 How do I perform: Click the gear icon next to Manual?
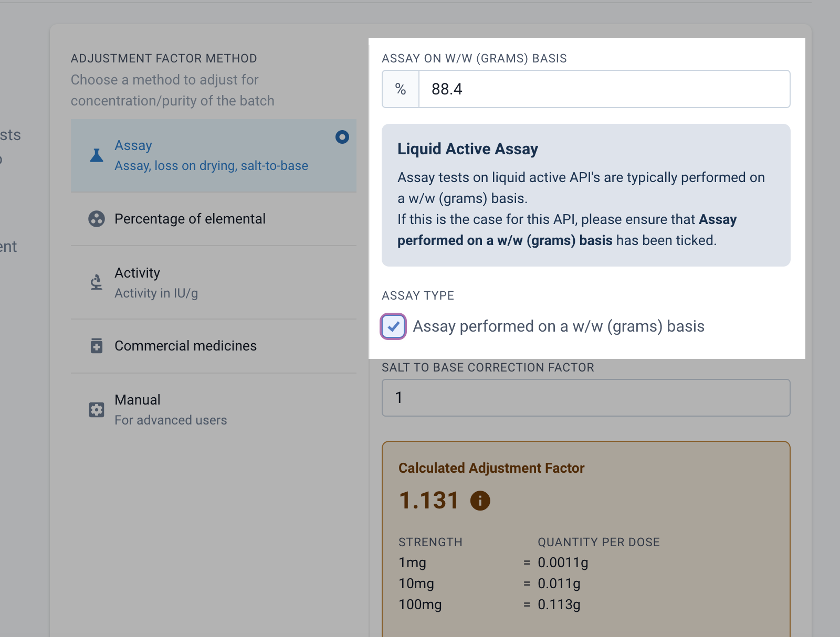(95, 409)
